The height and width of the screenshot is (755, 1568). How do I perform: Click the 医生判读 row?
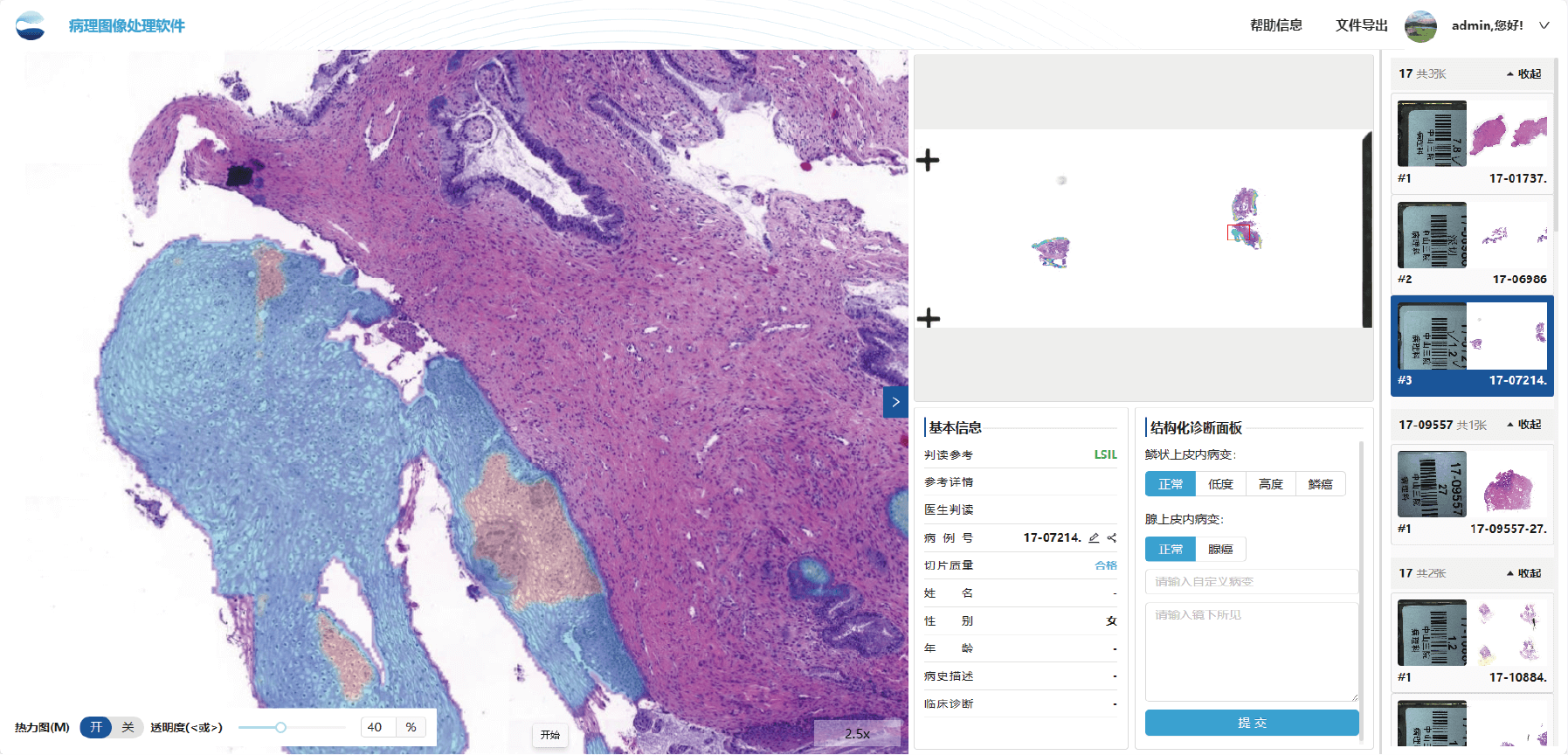[x=1020, y=509]
